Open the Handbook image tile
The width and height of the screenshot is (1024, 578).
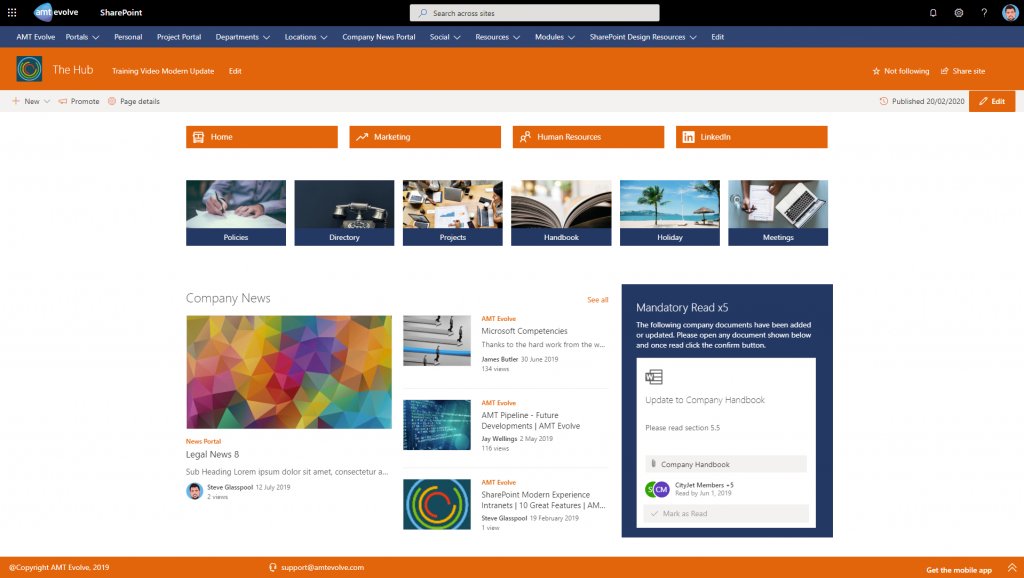(x=561, y=213)
